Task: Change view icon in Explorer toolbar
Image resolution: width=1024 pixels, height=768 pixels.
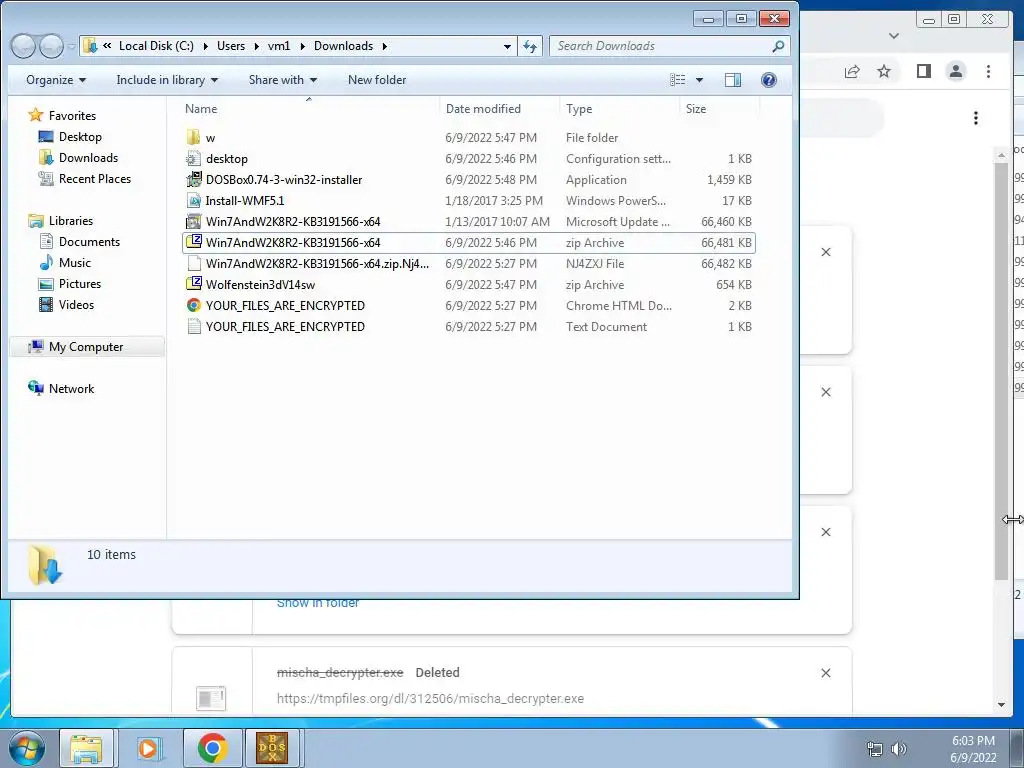Action: (678, 80)
